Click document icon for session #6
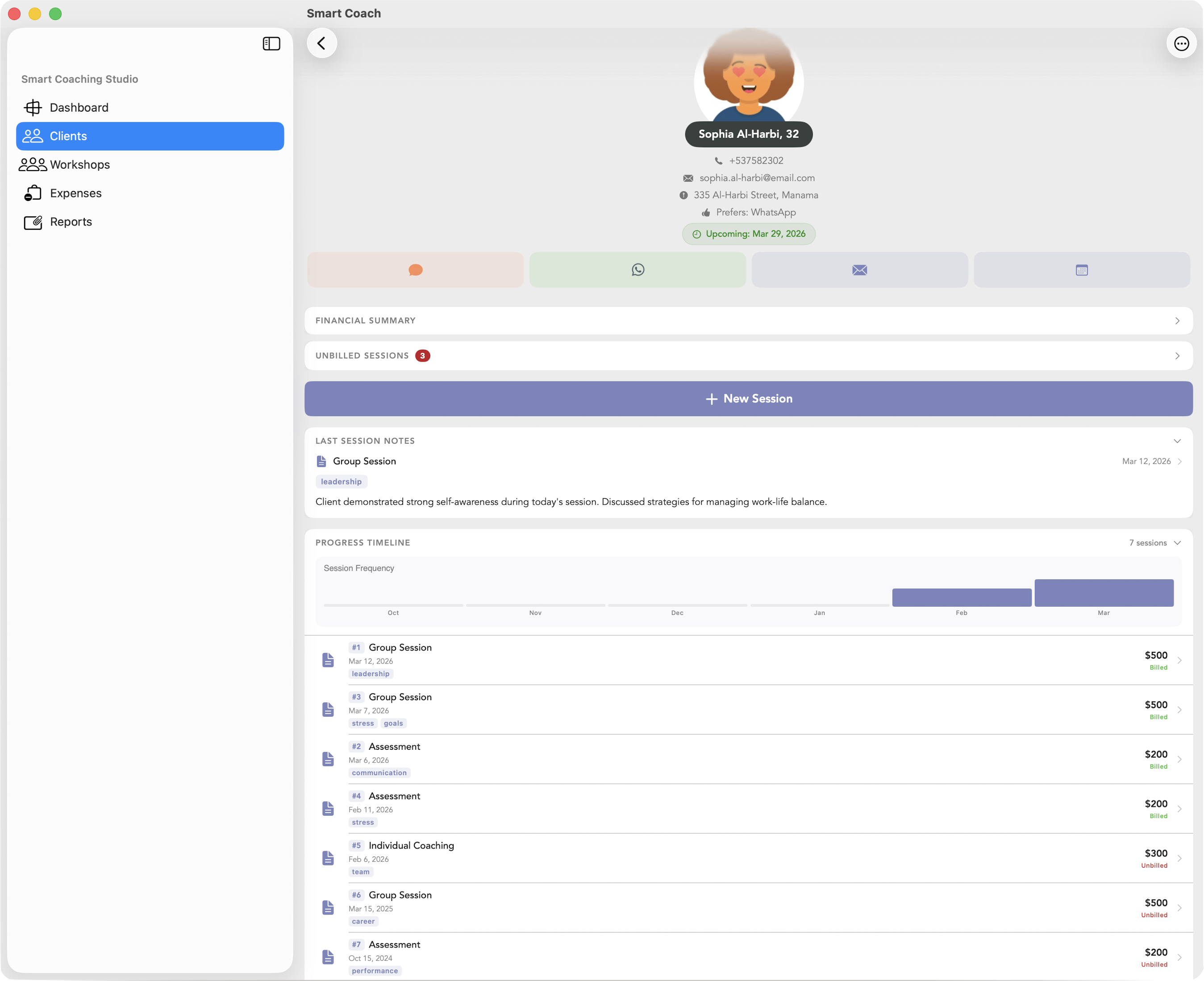The width and height of the screenshot is (1204, 981). (328, 908)
